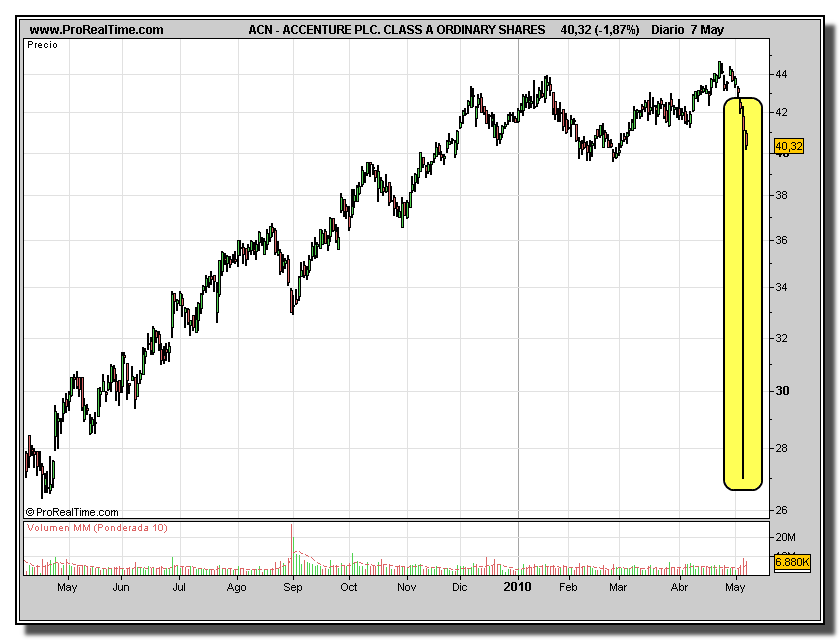The width and height of the screenshot is (840, 640).
Task: Click the © ProRealTime.com copyright text
Action: click(72, 512)
